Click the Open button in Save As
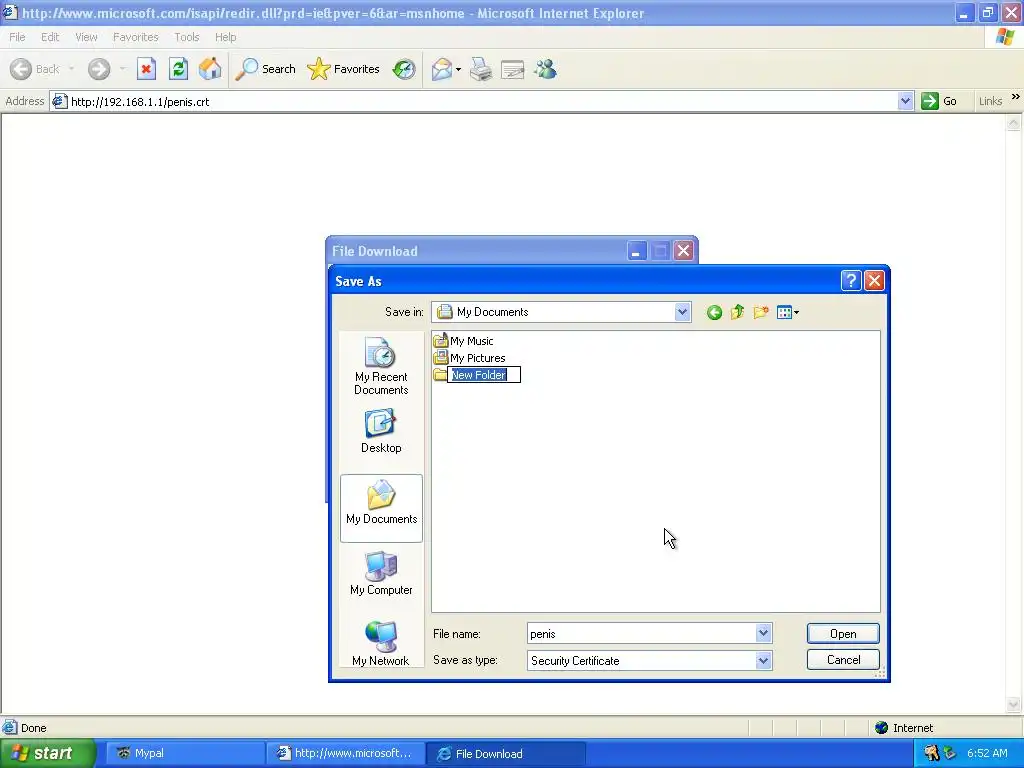This screenshot has width=1024, height=768. pyautogui.click(x=843, y=633)
